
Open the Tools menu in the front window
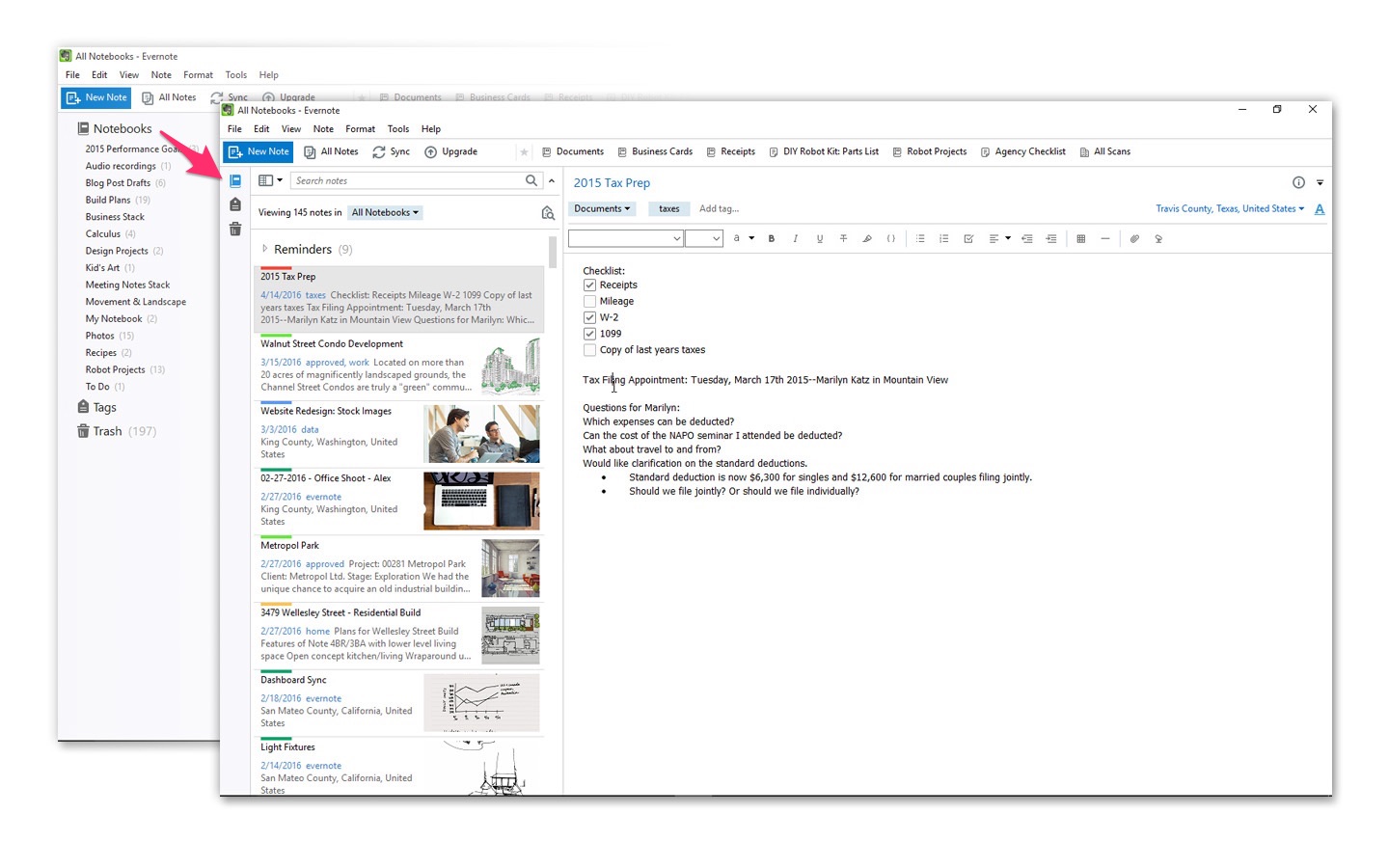[x=398, y=129]
